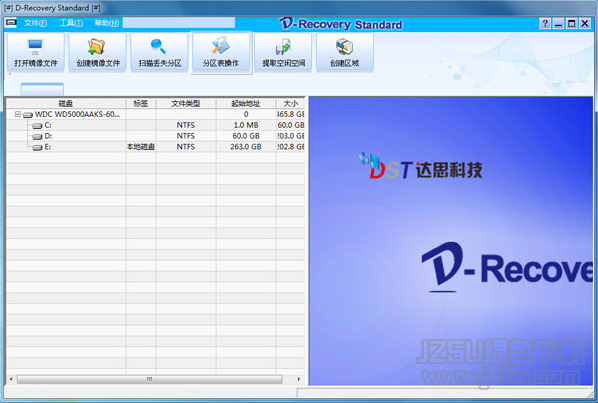Open 分区表操作 tool
The height and width of the screenshot is (403, 598).
pyautogui.click(x=221, y=52)
